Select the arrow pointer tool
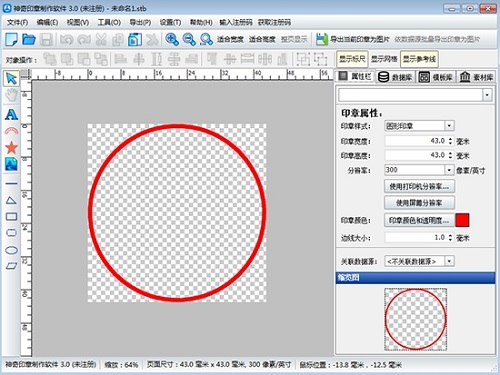 [11, 79]
